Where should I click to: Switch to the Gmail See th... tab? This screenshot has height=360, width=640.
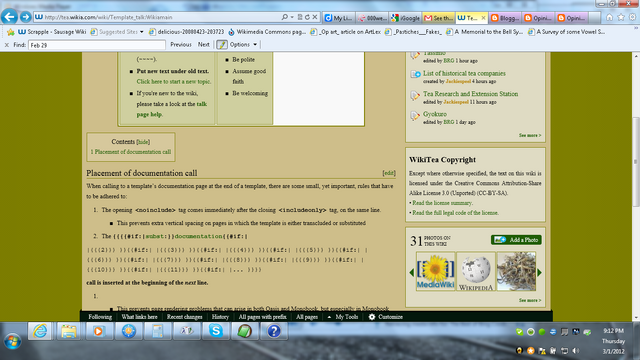click(439, 18)
